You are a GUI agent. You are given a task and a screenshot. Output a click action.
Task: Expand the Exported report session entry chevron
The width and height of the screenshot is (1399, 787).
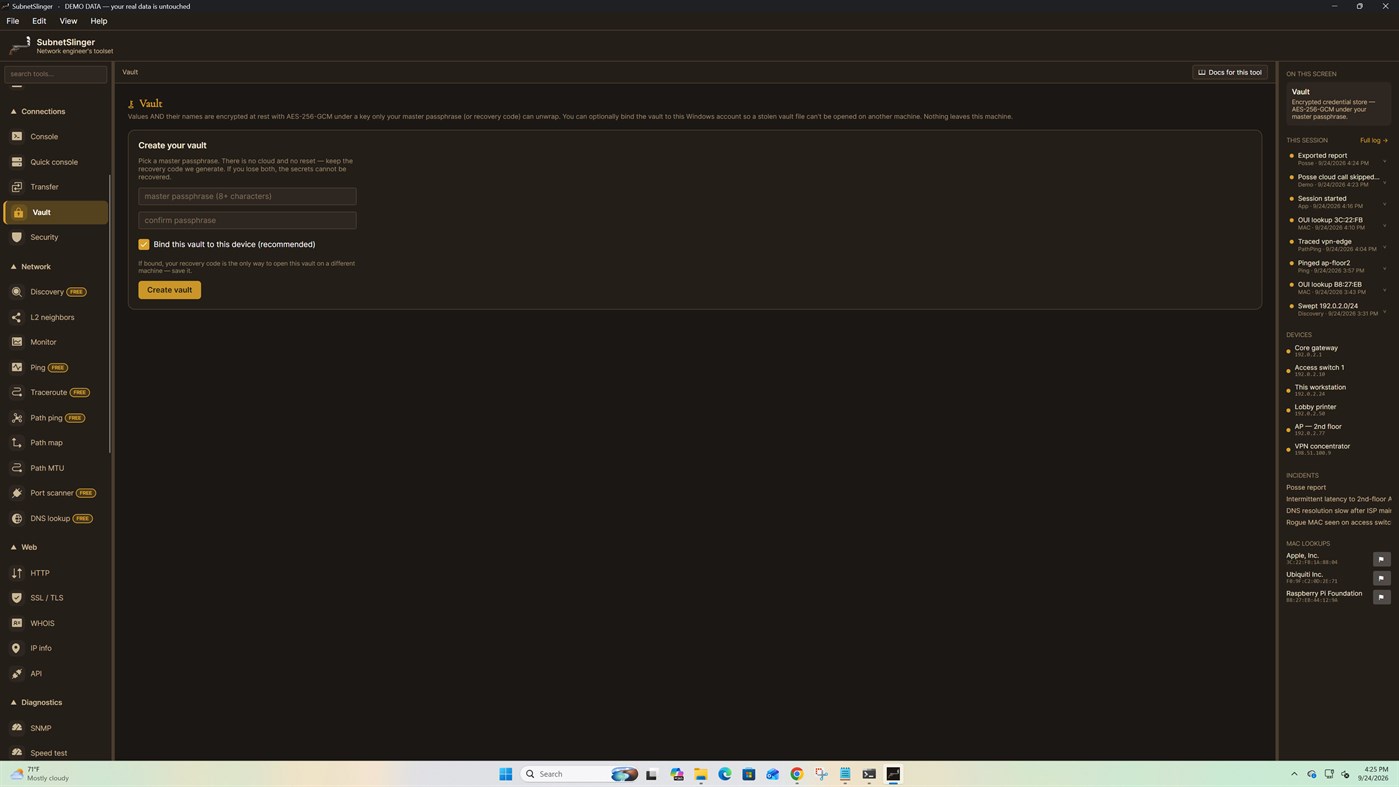click(1384, 160)
